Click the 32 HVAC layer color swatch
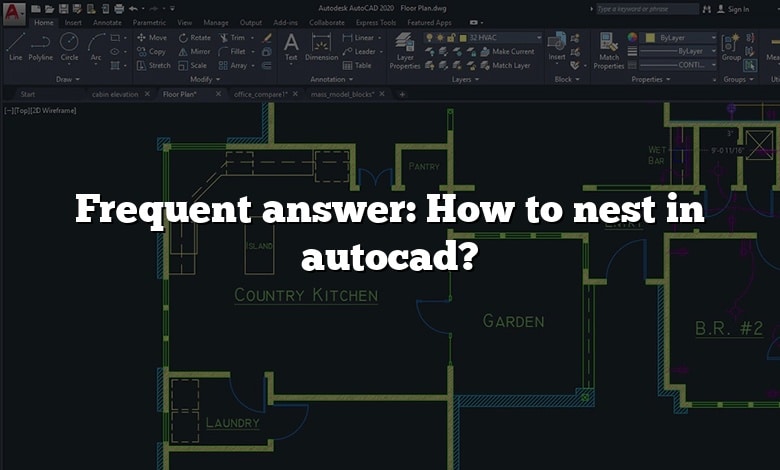This screenshot has width=780, height=470. tap(463, 37)
